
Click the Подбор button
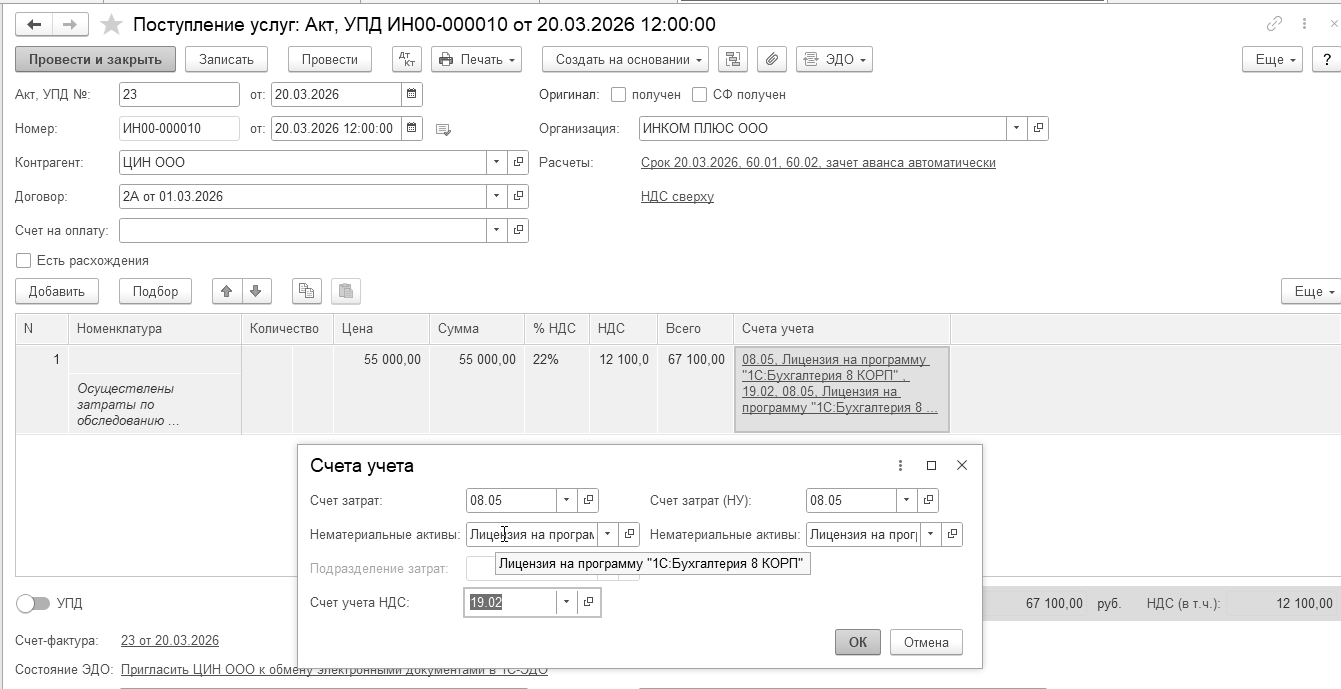[x=155, y=291]
